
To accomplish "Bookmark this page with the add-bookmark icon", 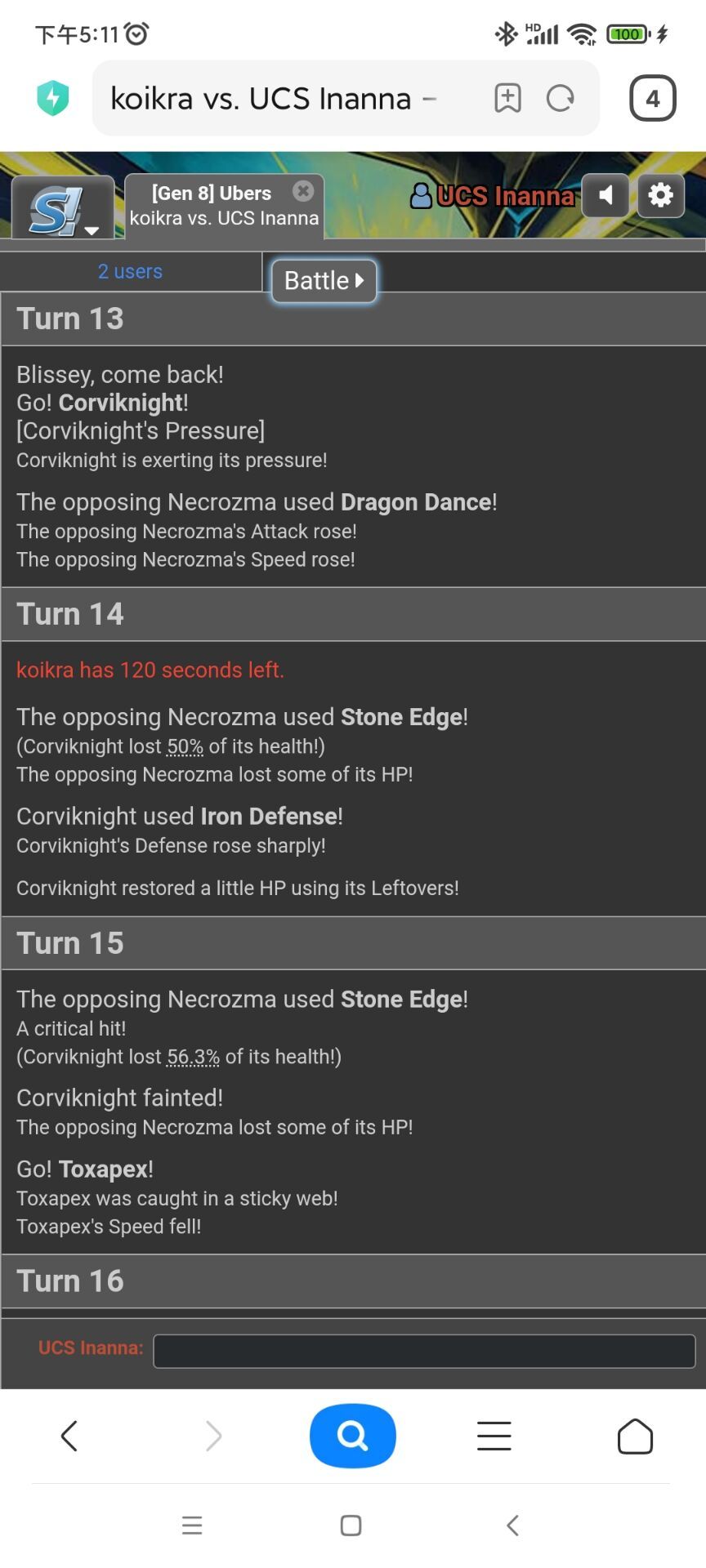I will 507,99.
